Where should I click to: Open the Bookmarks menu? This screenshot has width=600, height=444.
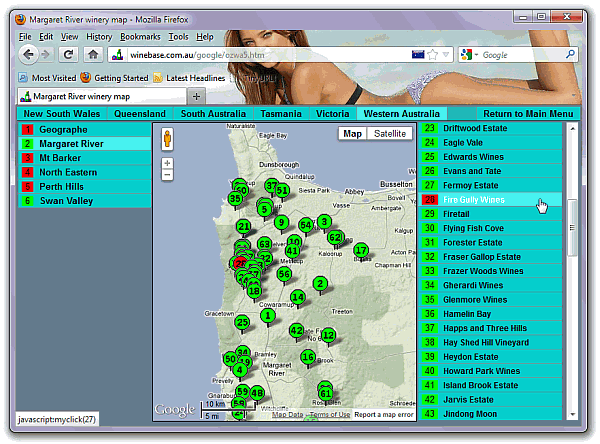coord(140,37)
